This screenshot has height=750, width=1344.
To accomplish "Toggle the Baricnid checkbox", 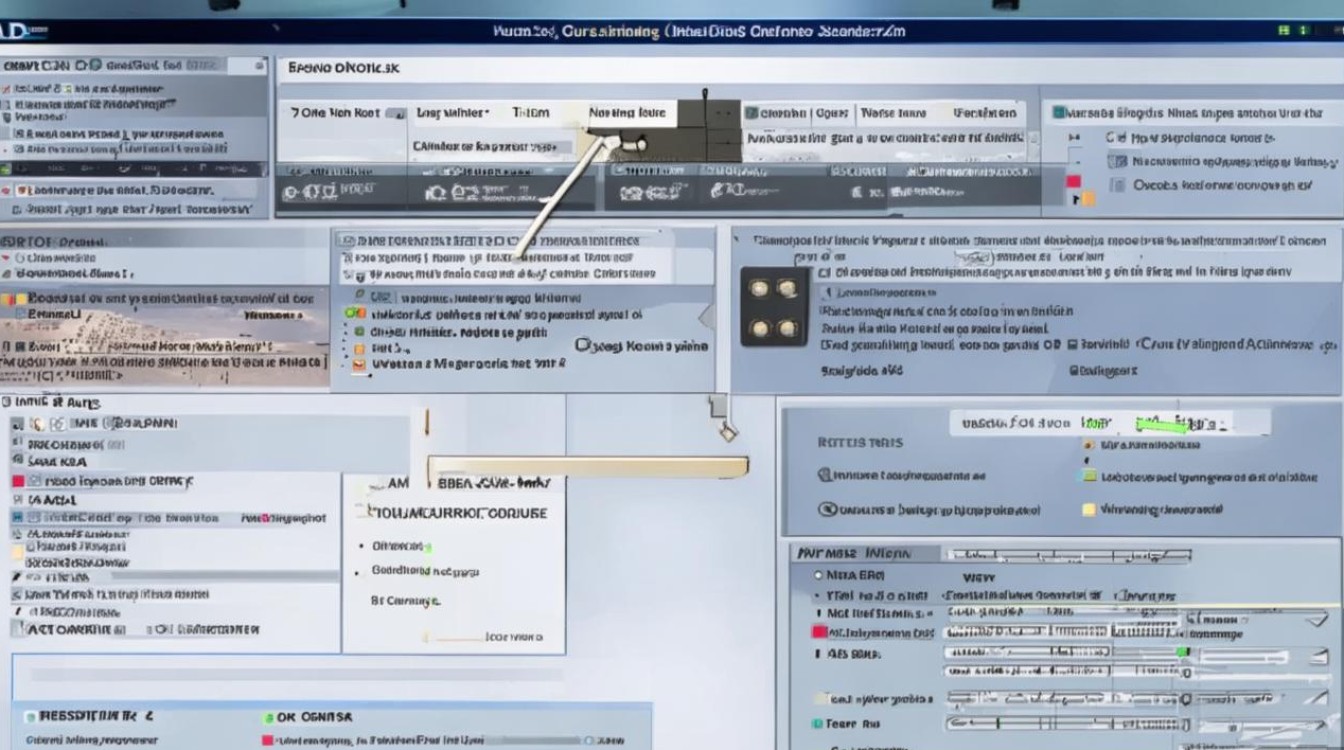I will 1074,344.
